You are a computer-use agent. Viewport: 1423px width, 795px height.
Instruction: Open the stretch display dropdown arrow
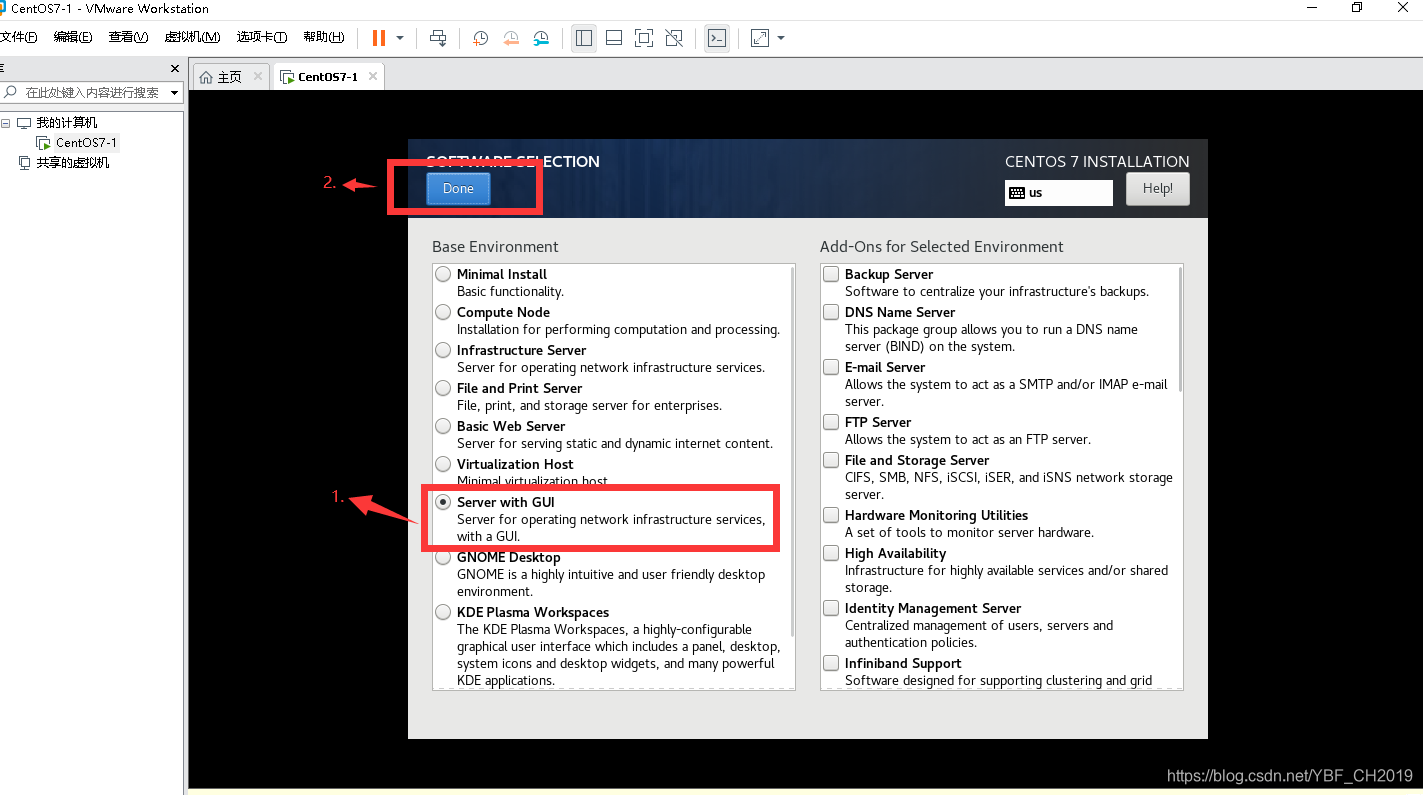(781, 38)
